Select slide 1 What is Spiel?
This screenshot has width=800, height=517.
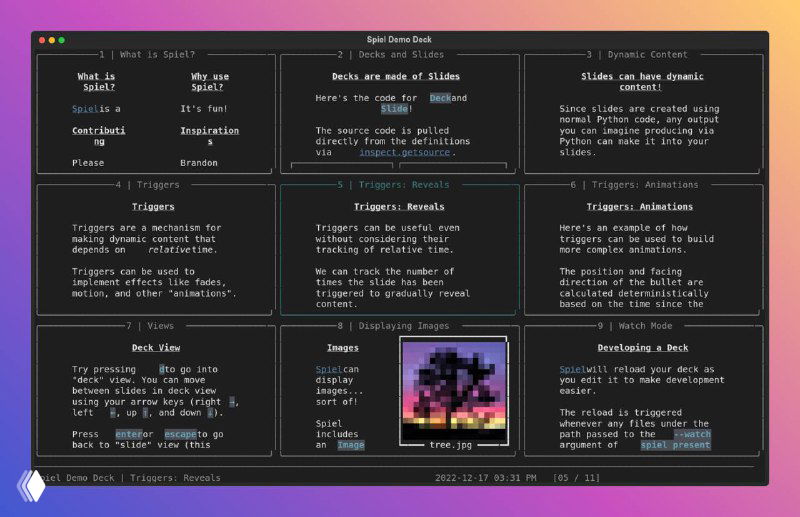[156, 113]
